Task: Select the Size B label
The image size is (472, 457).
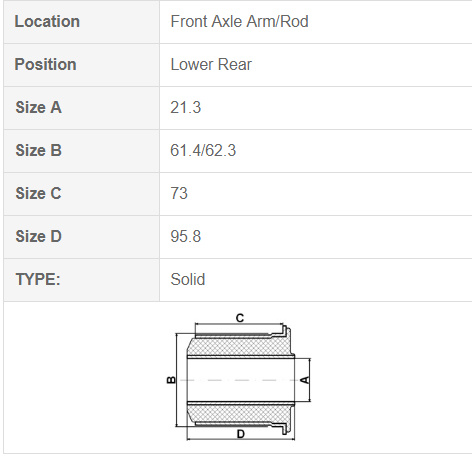Action: (x=38, y=150)
